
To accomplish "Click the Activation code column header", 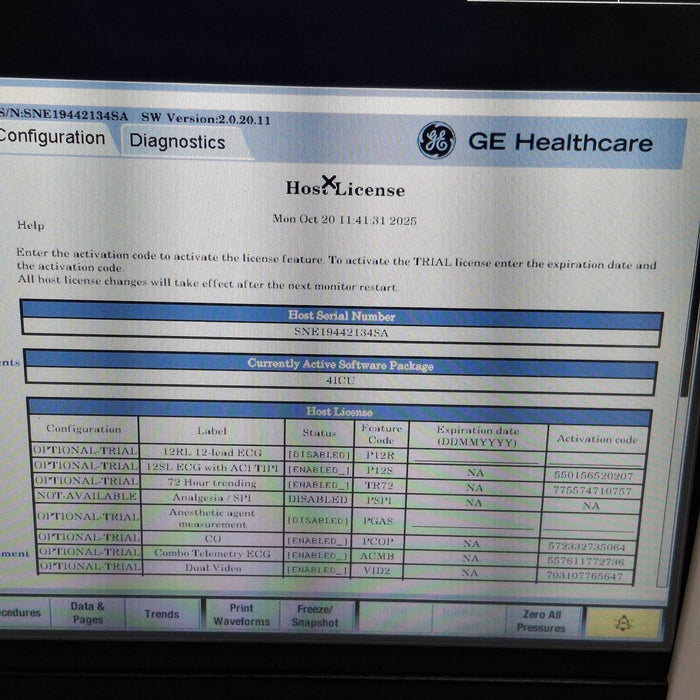I will click(x=597, y=439).
